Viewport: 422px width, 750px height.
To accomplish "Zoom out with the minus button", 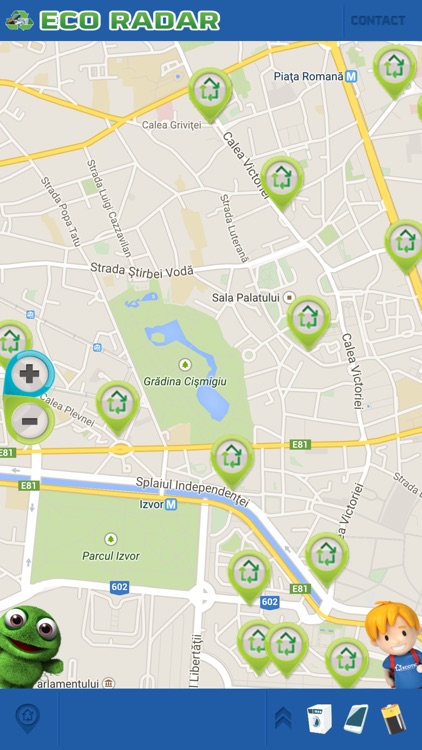I will click(30, 421).
